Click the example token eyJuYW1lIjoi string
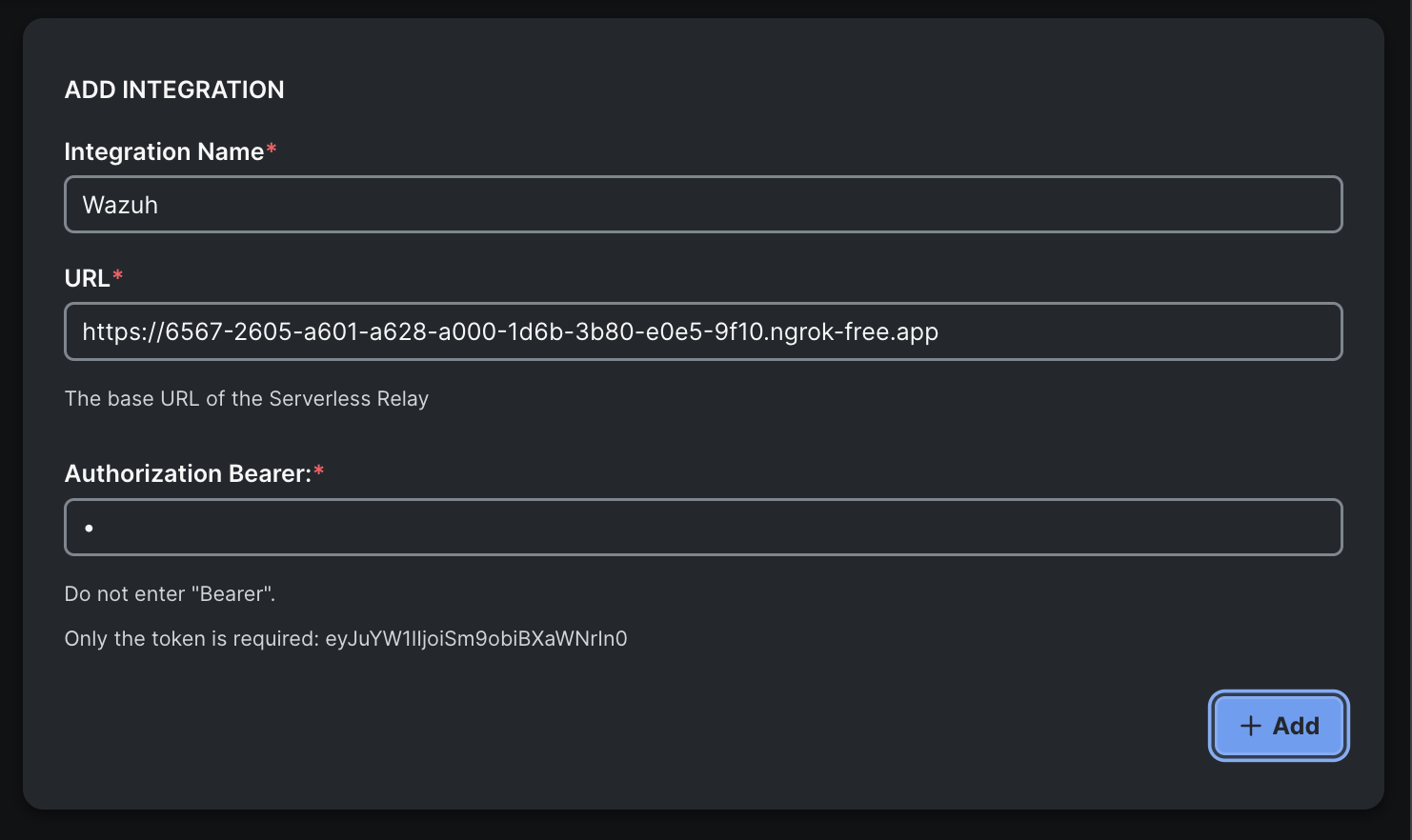The image size is (1412, 840). (476, 638)
